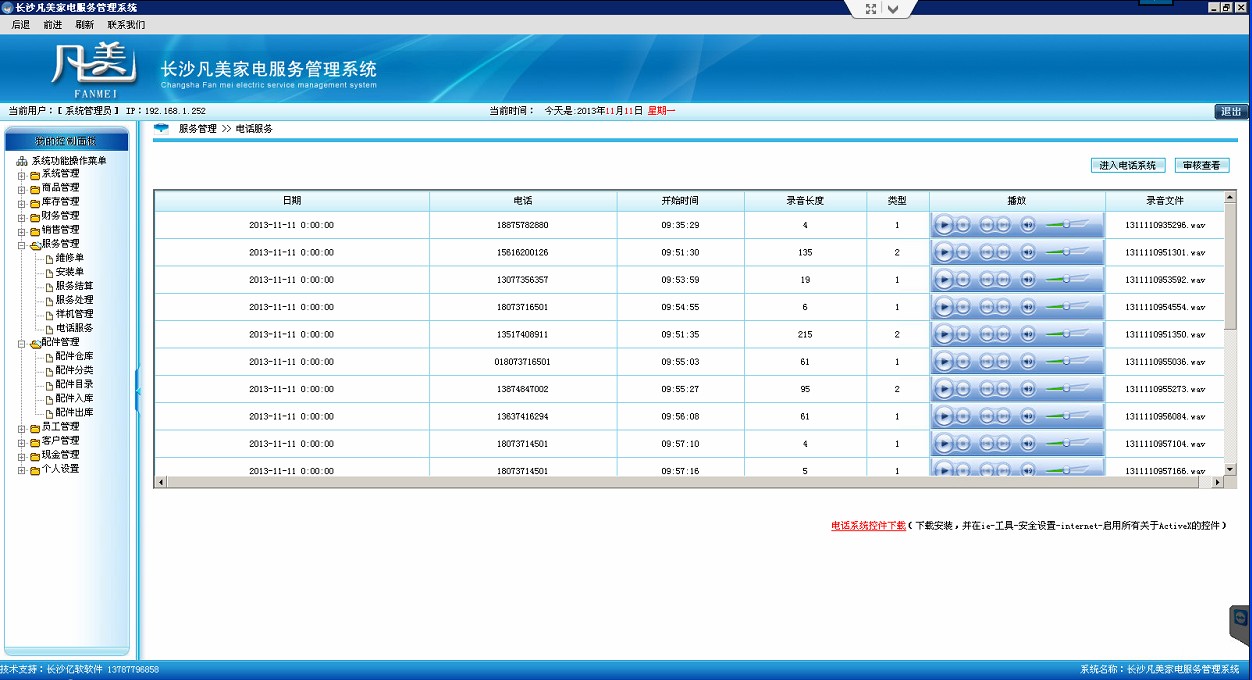
Task: Skip to next track in row 1311110951301.wav
Action: point(1003,252)
